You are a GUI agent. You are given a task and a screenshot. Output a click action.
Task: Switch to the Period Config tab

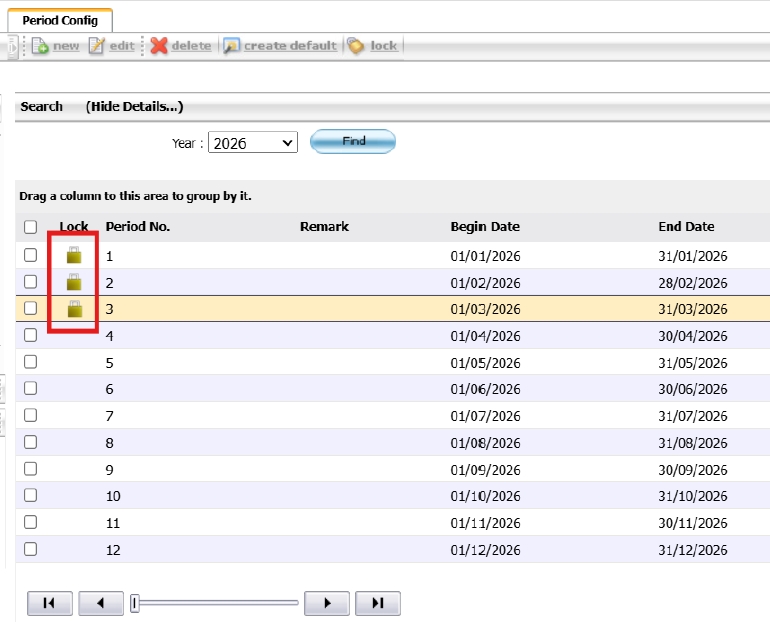point(60,20)
